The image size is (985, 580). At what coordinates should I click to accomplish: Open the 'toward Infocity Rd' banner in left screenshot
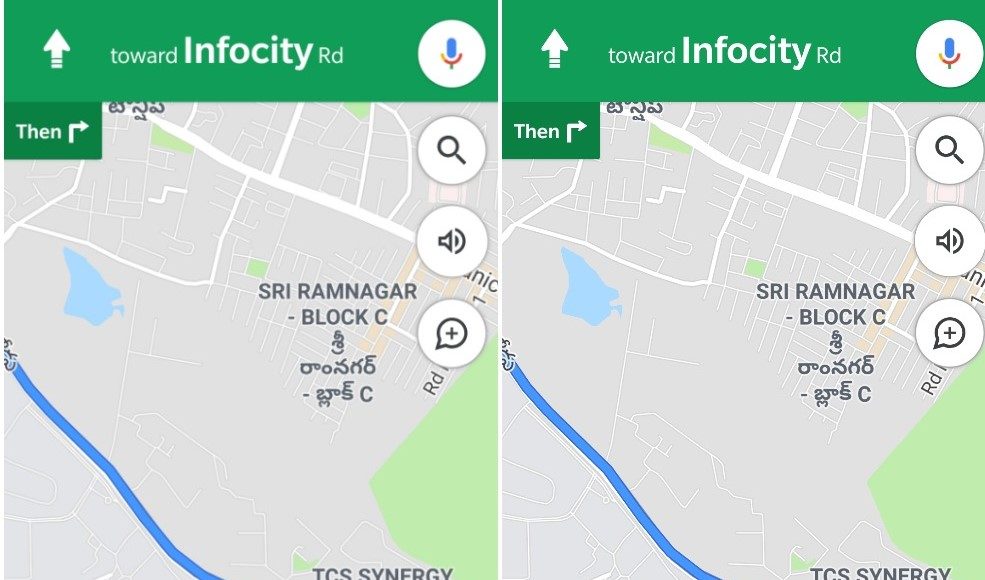[x=227, y=52]
